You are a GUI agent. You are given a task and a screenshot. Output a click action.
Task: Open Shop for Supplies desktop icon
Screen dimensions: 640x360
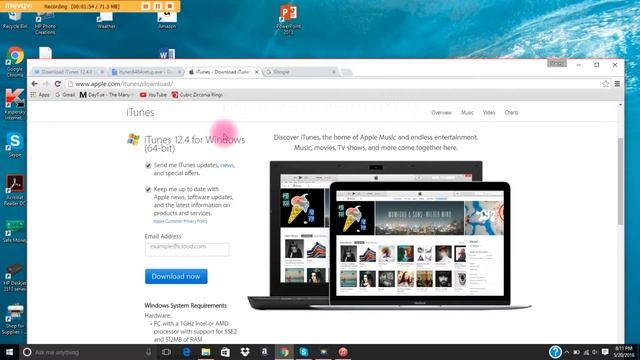(15, 319)
